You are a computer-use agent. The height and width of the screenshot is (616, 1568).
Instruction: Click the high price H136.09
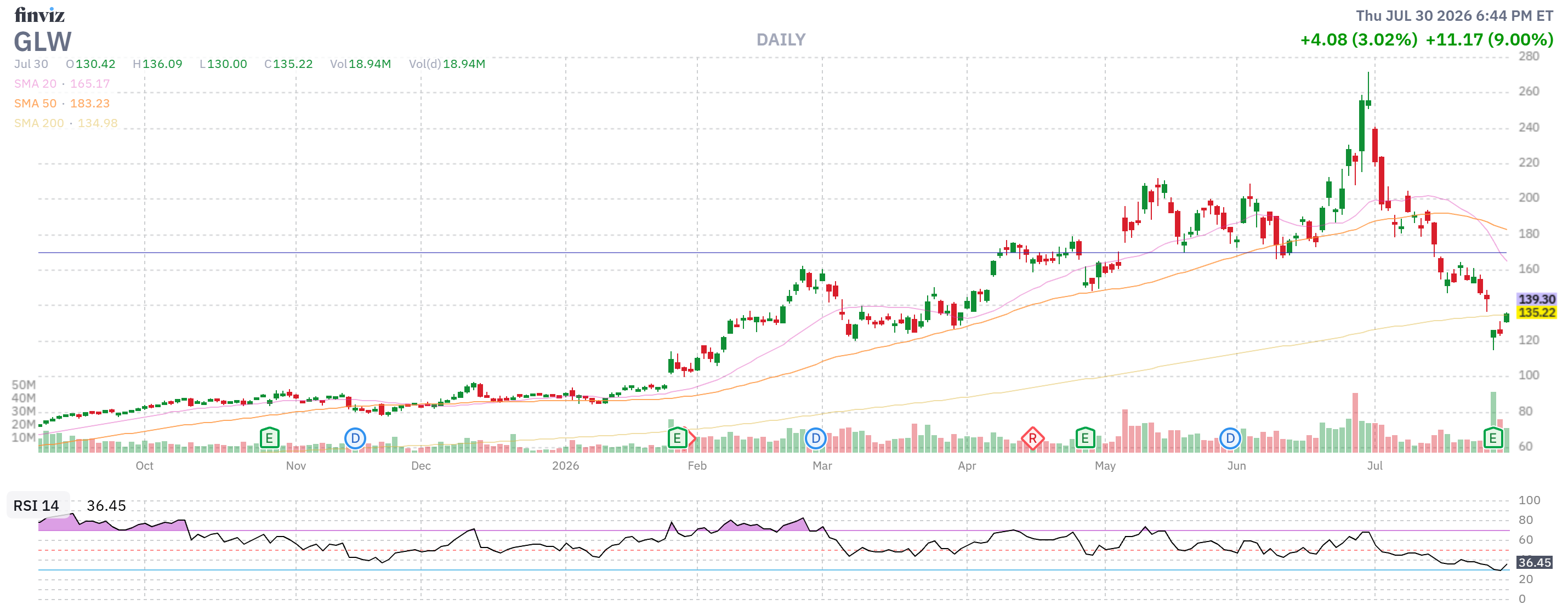[x=158, y=64]
